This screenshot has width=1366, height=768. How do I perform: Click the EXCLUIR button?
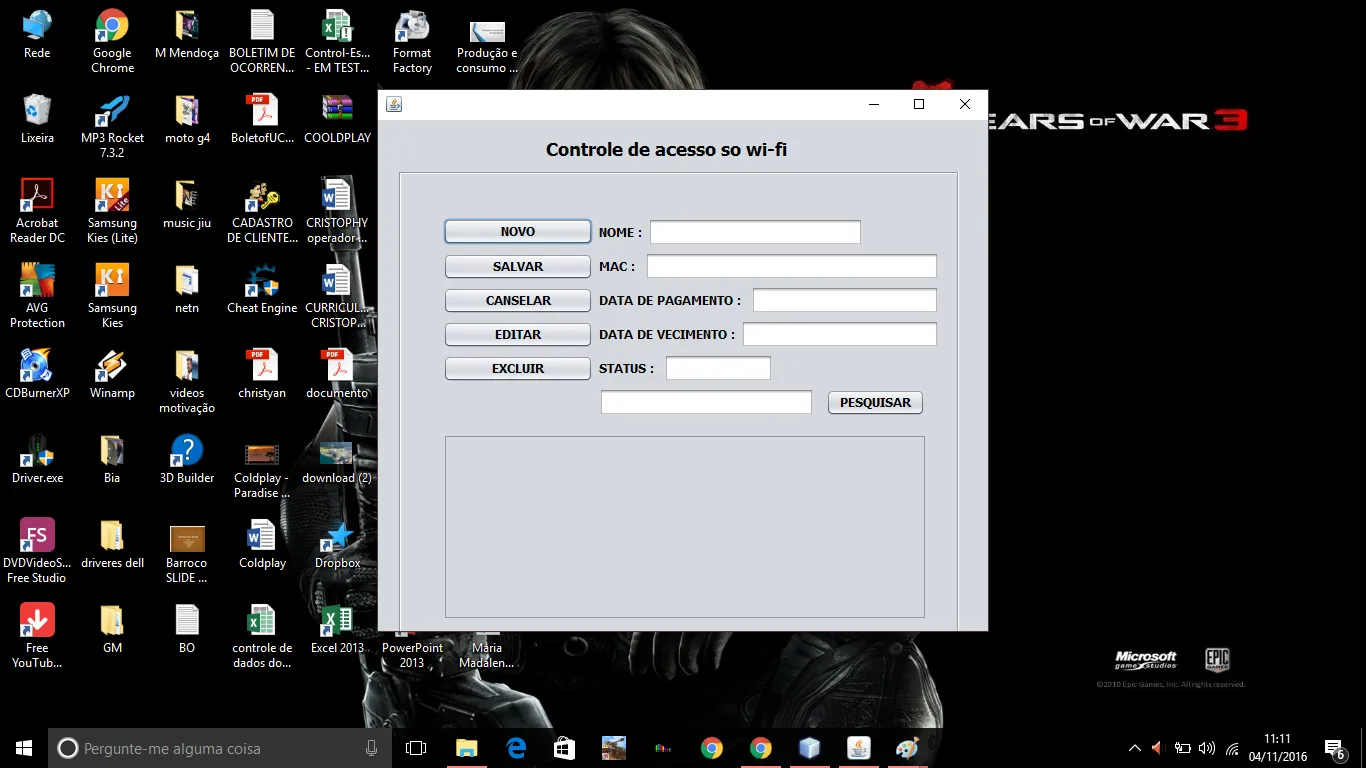[x=518, y=369]
